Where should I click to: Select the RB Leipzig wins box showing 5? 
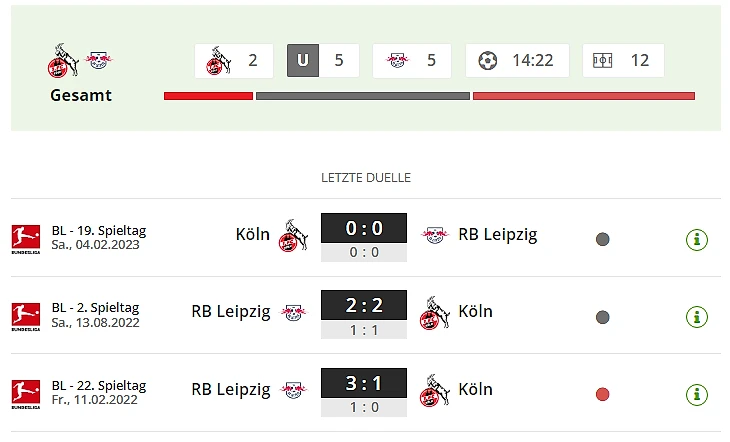pyautogui.click(x=411, y=60)
